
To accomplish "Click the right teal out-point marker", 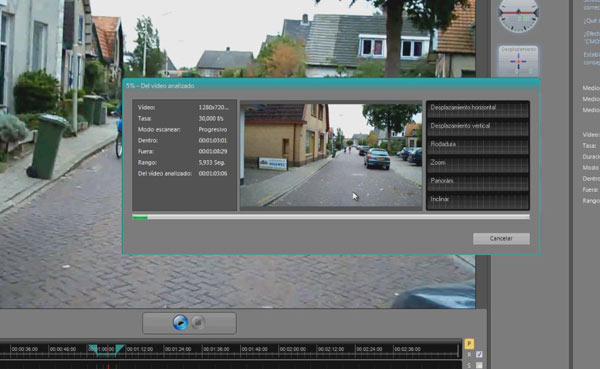I will click(x=120, y=348).
